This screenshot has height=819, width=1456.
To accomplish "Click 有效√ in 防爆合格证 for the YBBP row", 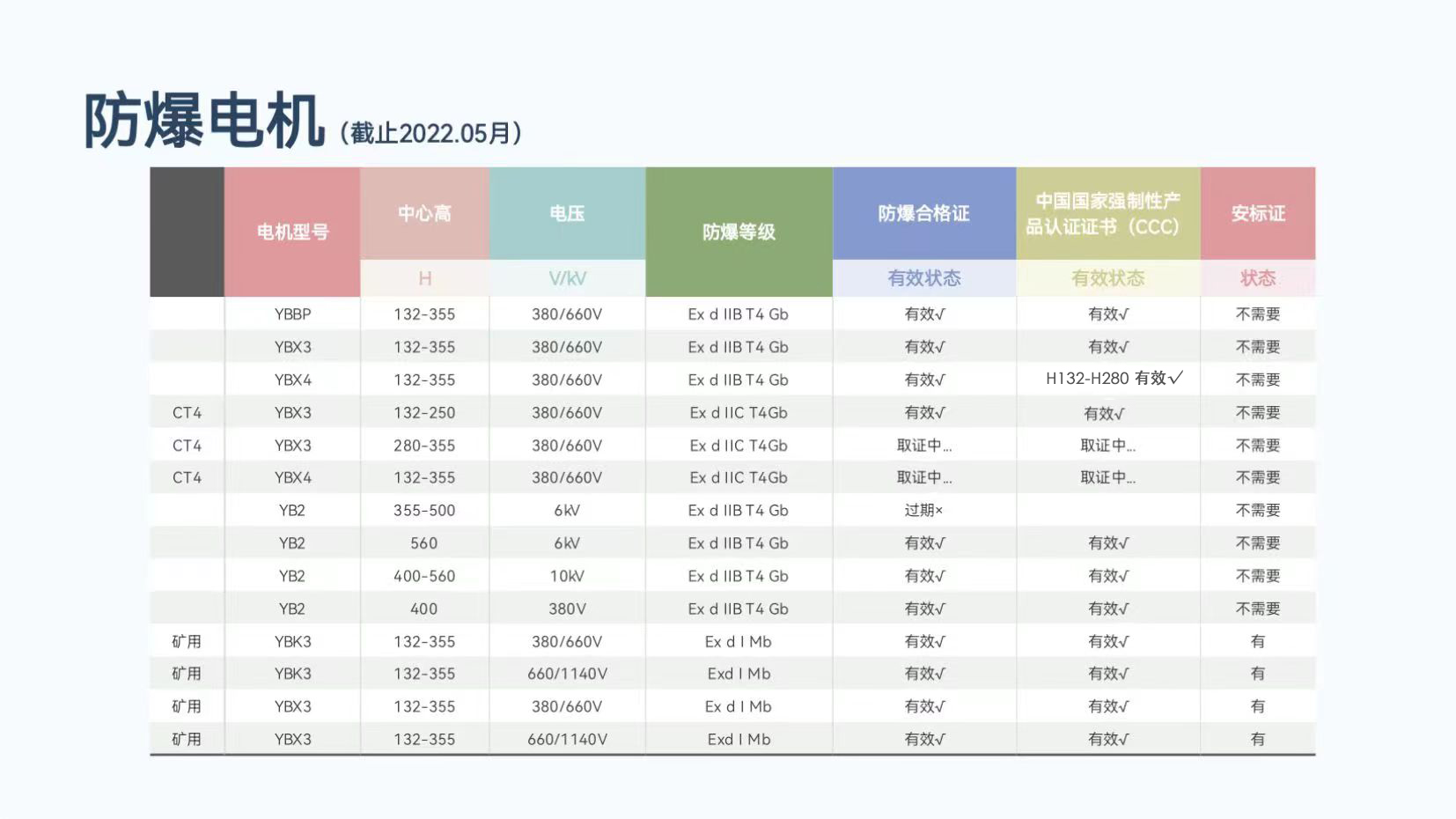I will [923, 314].
